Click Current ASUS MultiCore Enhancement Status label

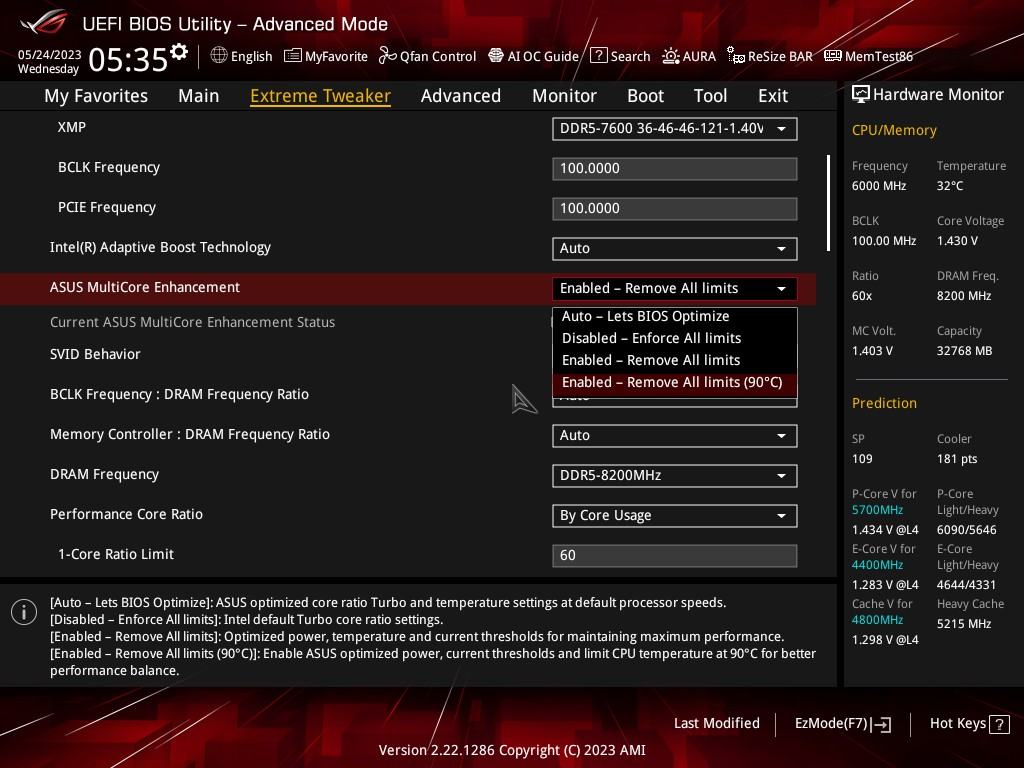193,322
